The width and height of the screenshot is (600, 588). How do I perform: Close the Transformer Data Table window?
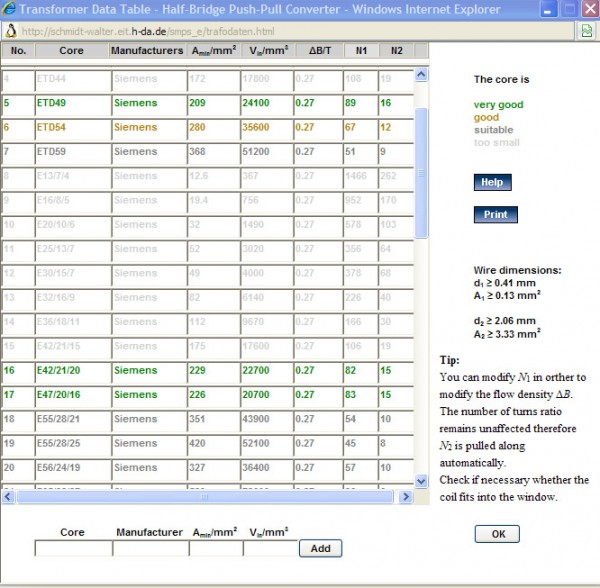(588, 10)
